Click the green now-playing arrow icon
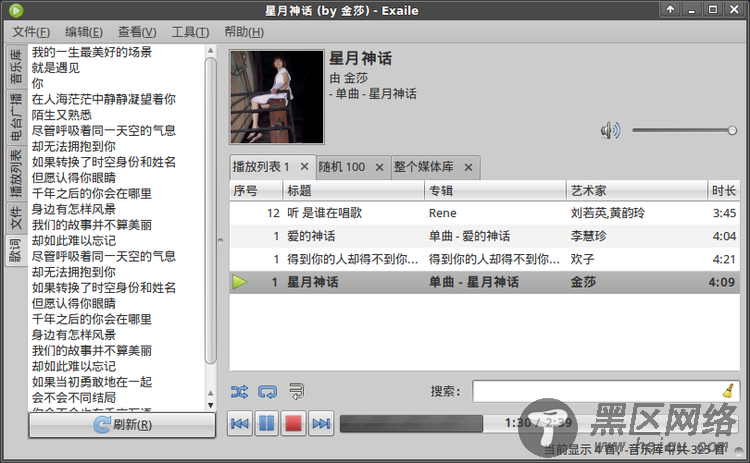 [x=240, y=282]
